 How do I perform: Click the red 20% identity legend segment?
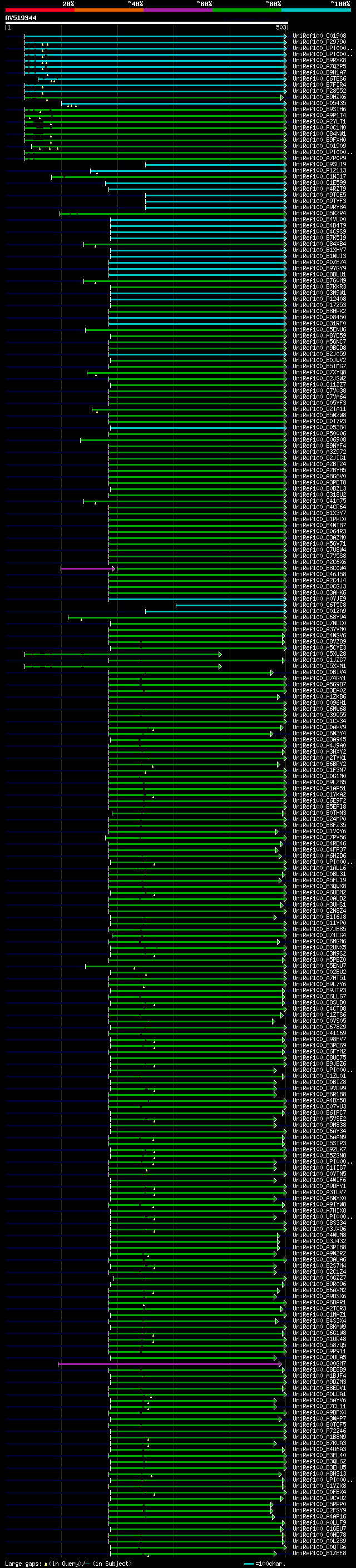point(39,11)
